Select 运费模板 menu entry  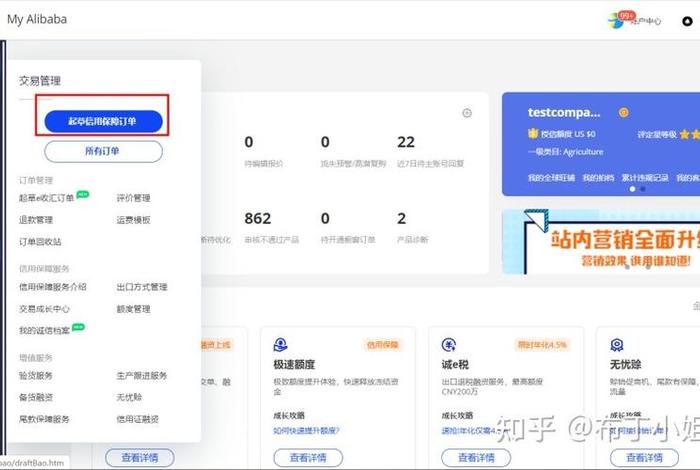coord(133,220)
